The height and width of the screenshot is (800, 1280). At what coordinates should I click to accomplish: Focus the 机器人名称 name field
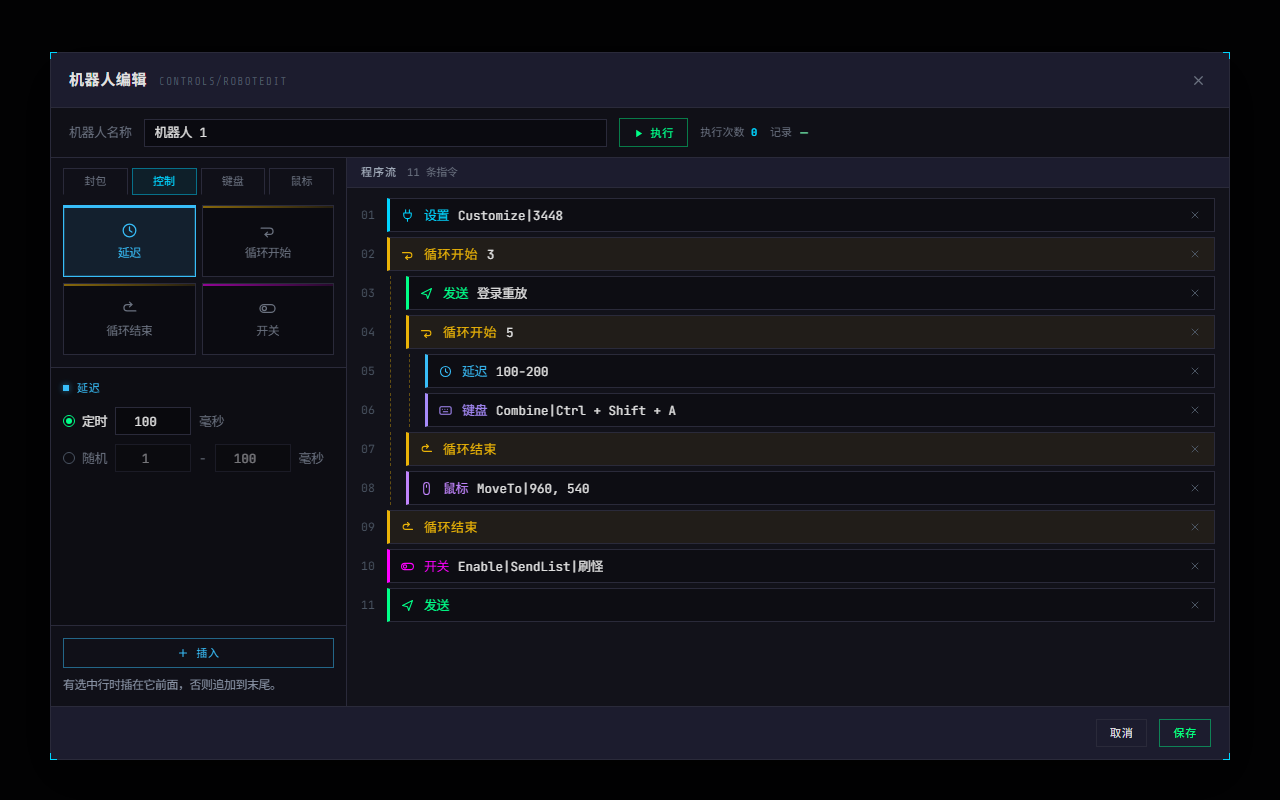[375, 133]
